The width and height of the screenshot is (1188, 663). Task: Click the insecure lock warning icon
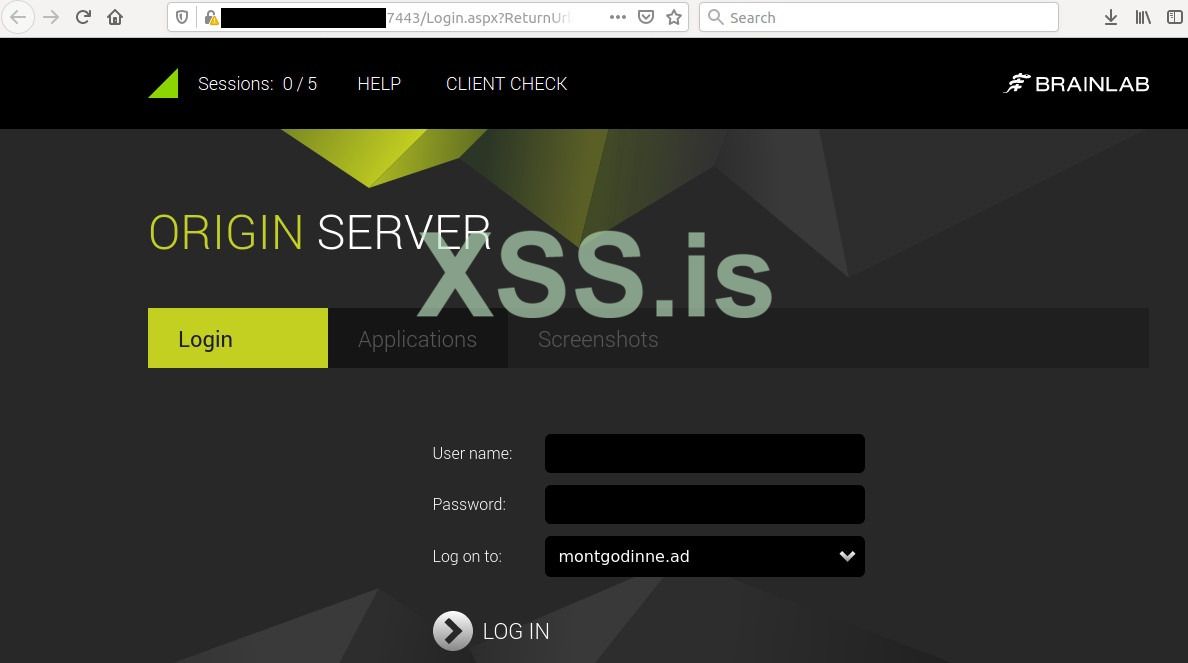[211, 17]
